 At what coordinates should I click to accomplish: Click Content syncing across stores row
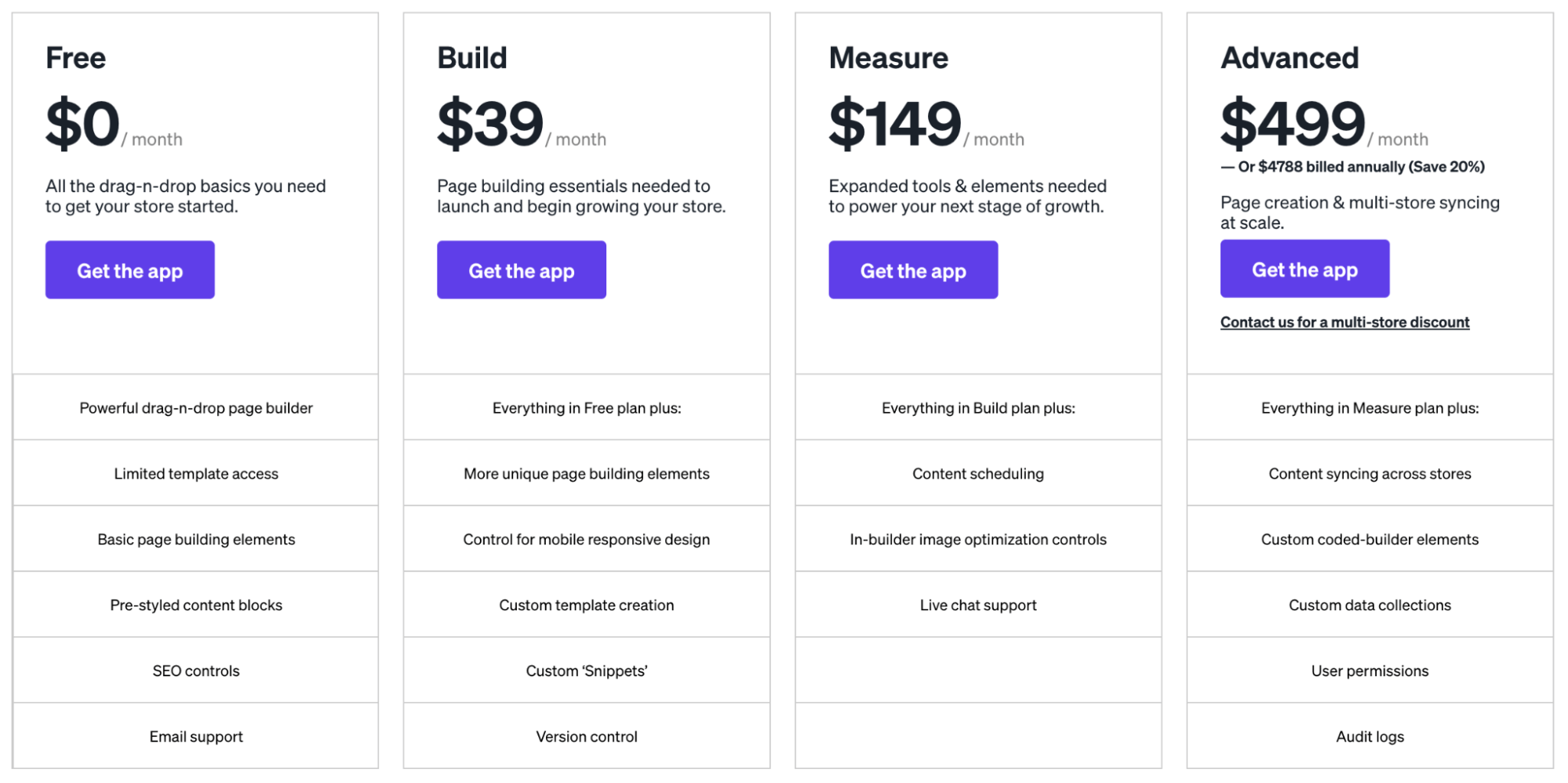(1370, 473)
